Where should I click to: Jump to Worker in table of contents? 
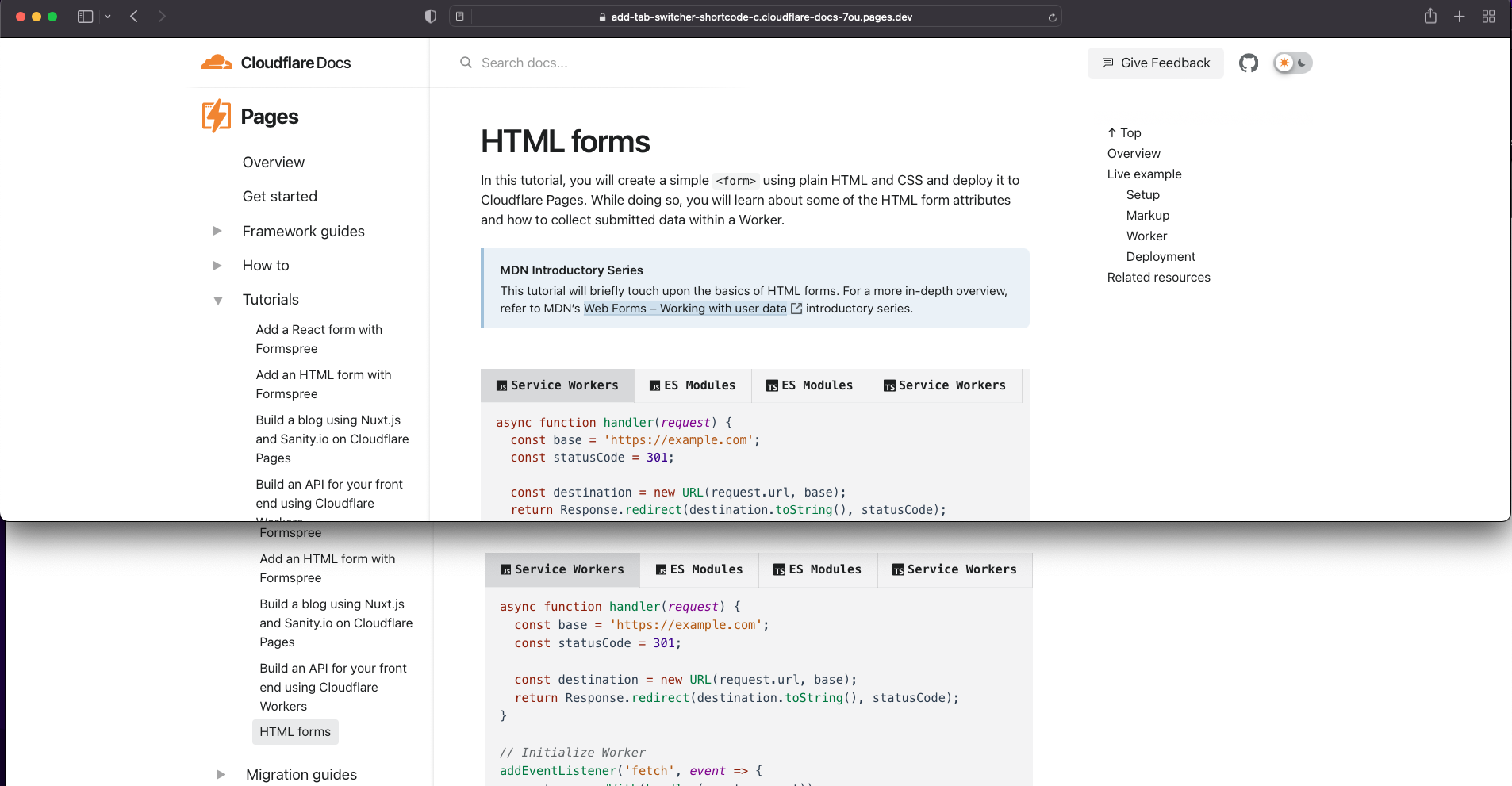(1146, 236)
